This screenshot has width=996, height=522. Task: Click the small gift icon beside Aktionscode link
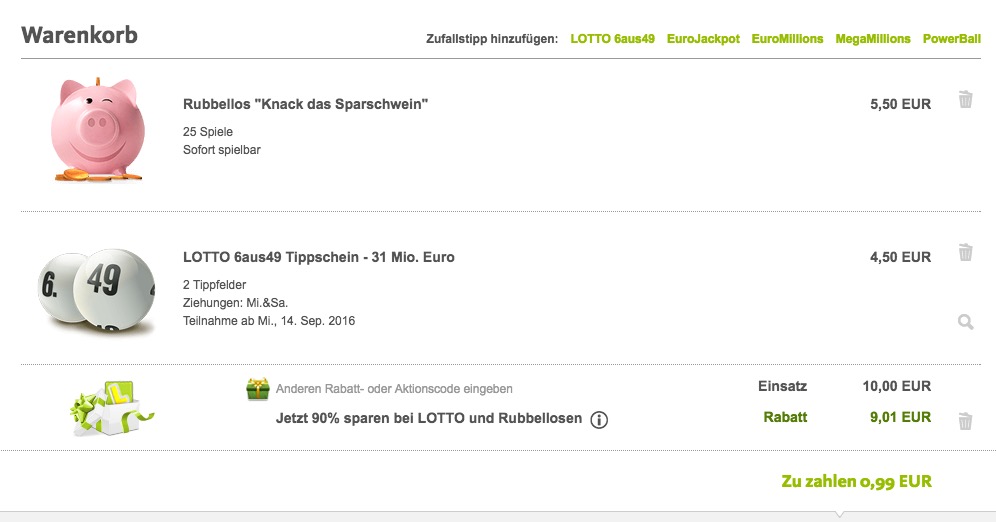click(x=258, y=389)
